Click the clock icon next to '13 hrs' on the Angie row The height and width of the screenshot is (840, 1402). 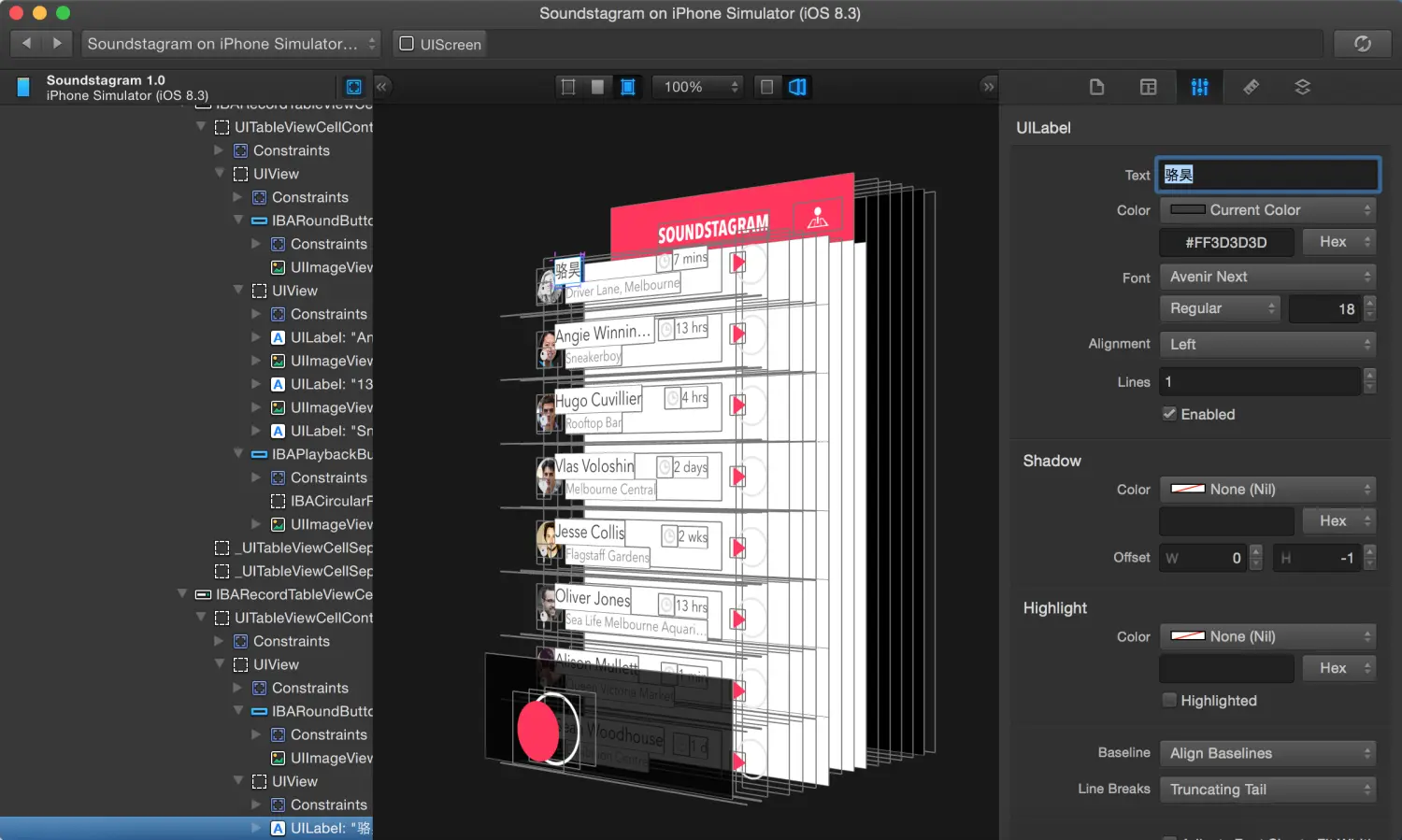666,329
